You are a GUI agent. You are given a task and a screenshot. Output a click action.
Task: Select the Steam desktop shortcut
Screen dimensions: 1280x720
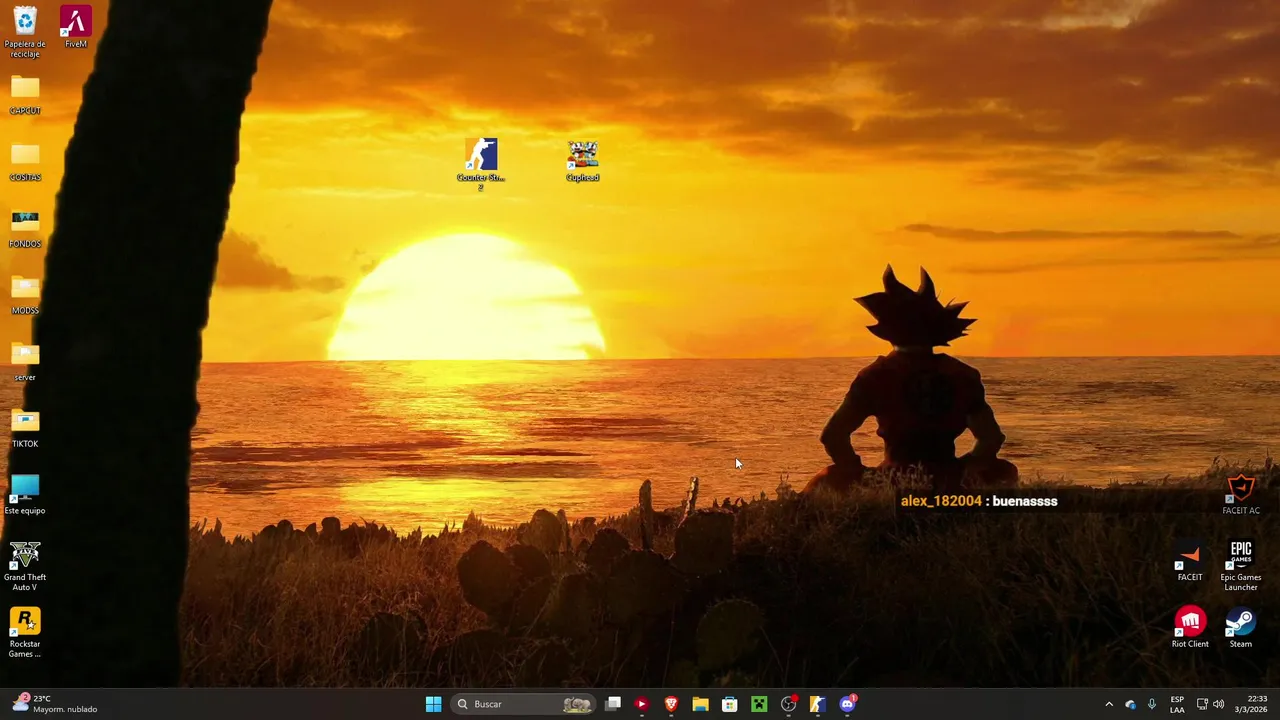[1241, 628]
